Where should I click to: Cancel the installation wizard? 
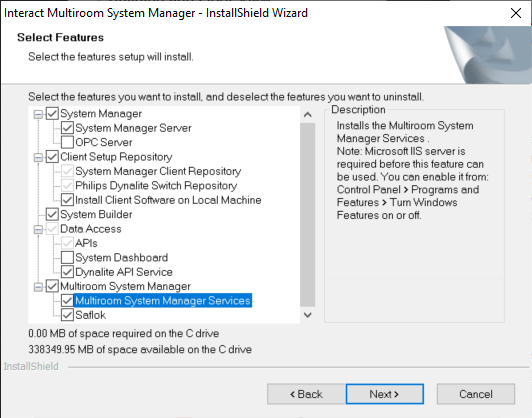[476, 394]
